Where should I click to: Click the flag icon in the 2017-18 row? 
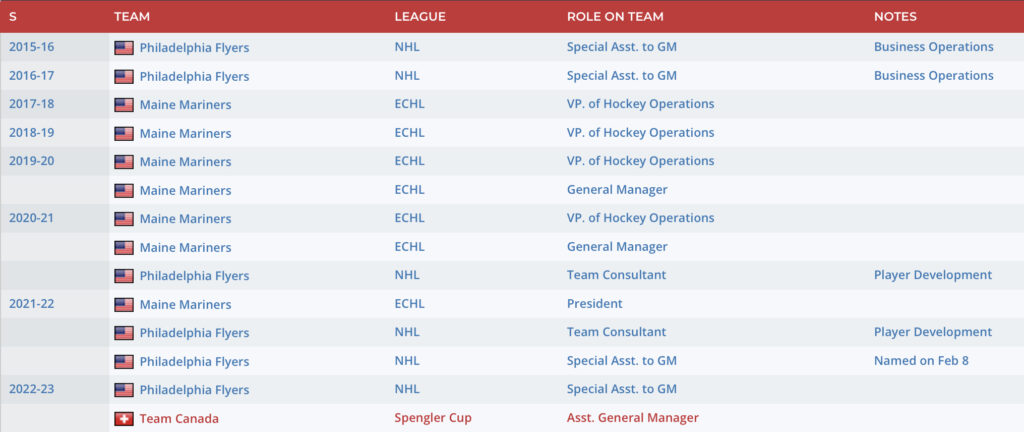pyautogui.click(x=124, y=105)
